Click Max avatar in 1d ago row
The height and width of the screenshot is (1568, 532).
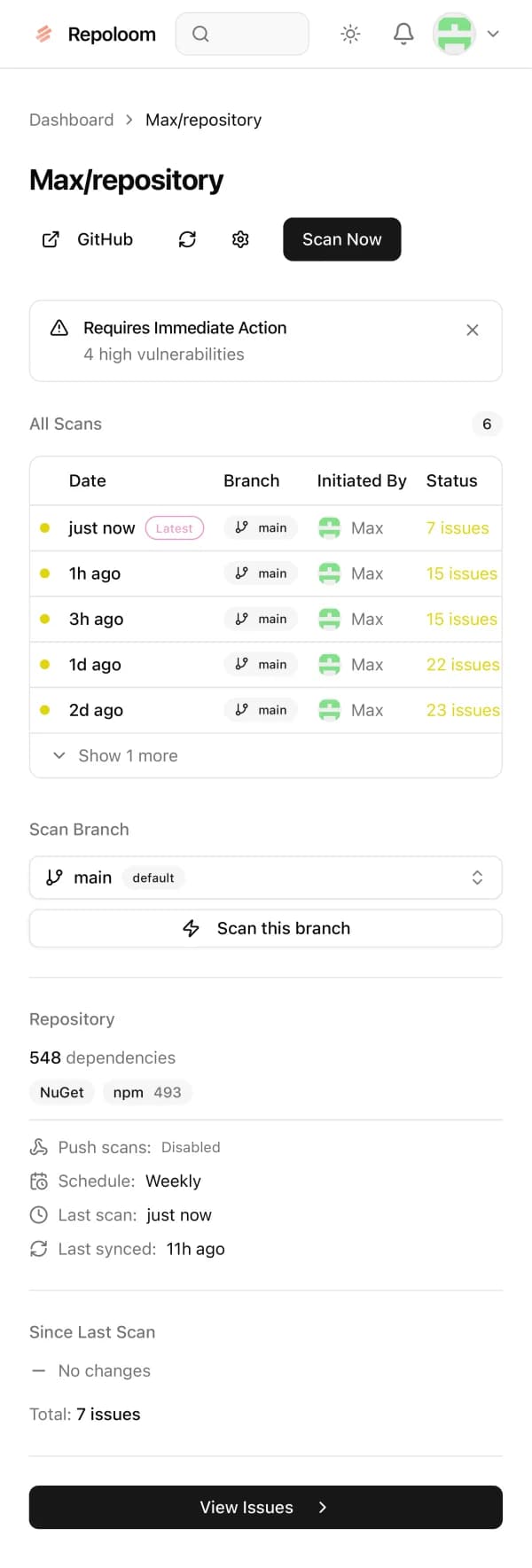pyautogui.click(x=329, y=665)
